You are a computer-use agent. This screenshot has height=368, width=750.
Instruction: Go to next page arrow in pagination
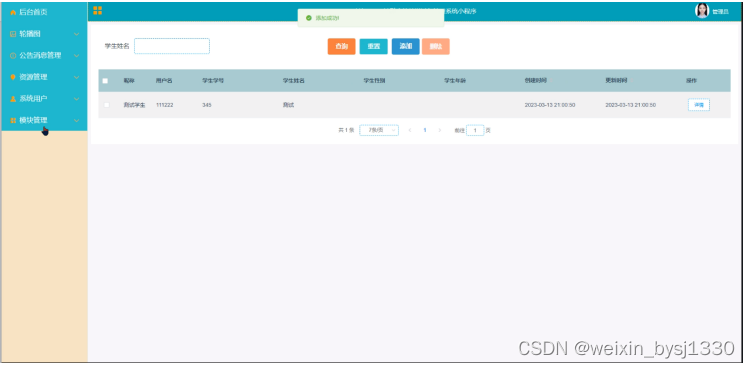coord(440,130)
